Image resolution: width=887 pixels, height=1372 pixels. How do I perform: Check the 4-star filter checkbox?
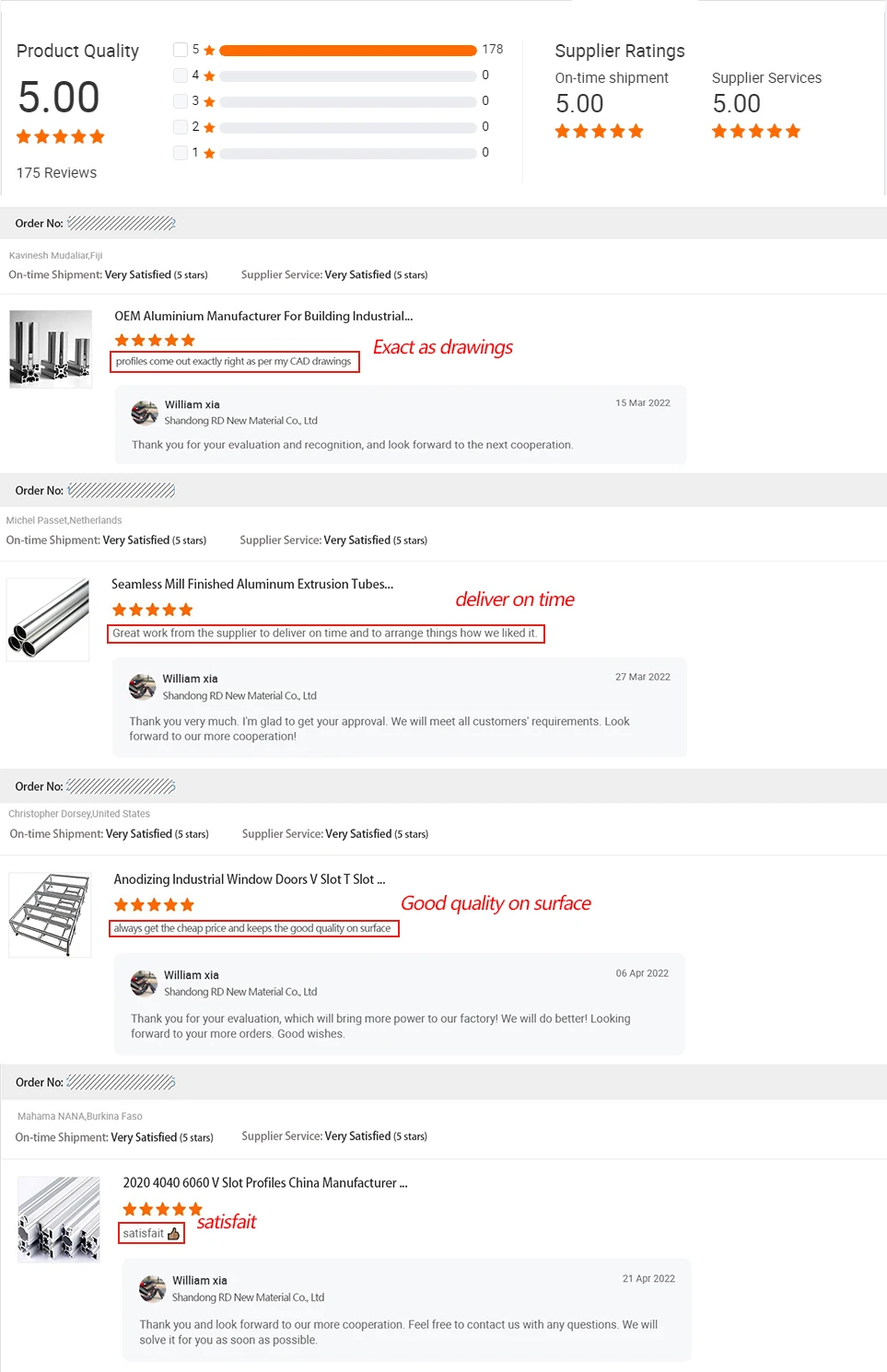(x=181, y=76)
